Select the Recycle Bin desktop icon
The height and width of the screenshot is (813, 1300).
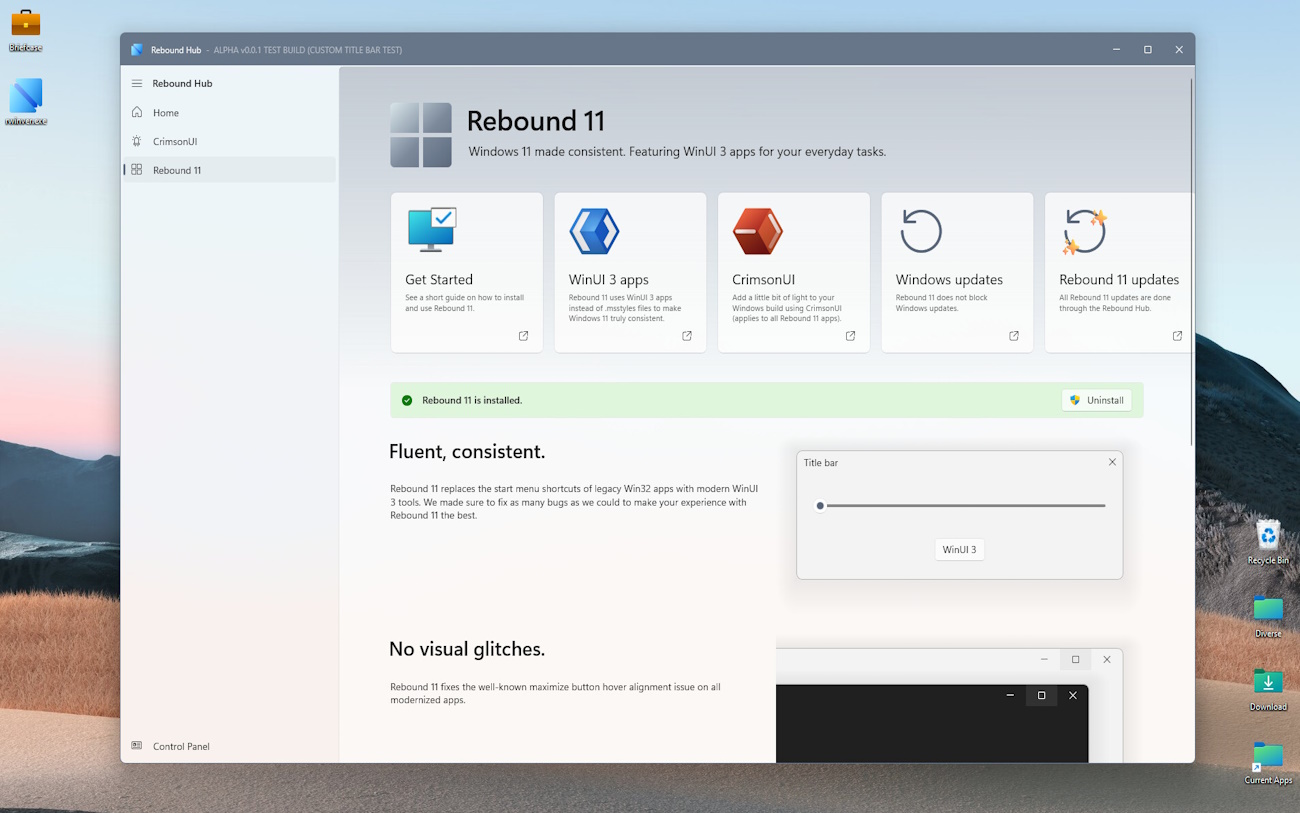tap(1268, 542)
